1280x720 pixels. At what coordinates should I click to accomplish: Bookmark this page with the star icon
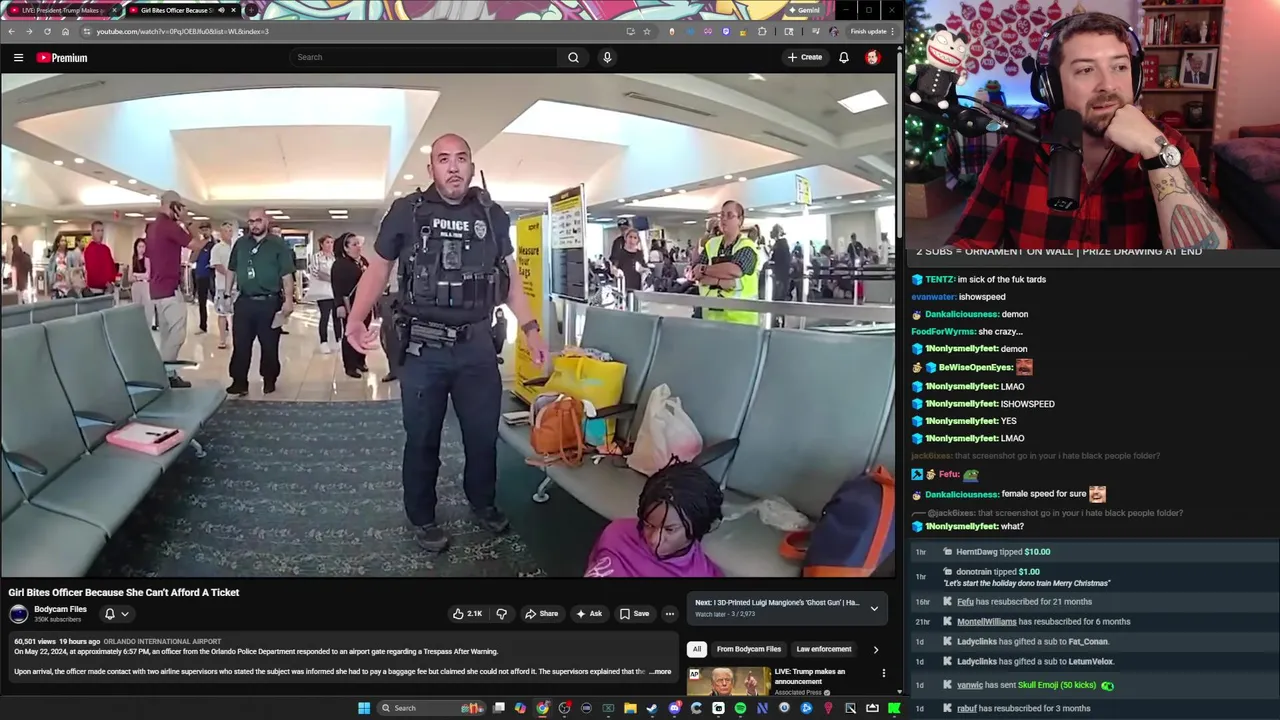tap(646, 31)
